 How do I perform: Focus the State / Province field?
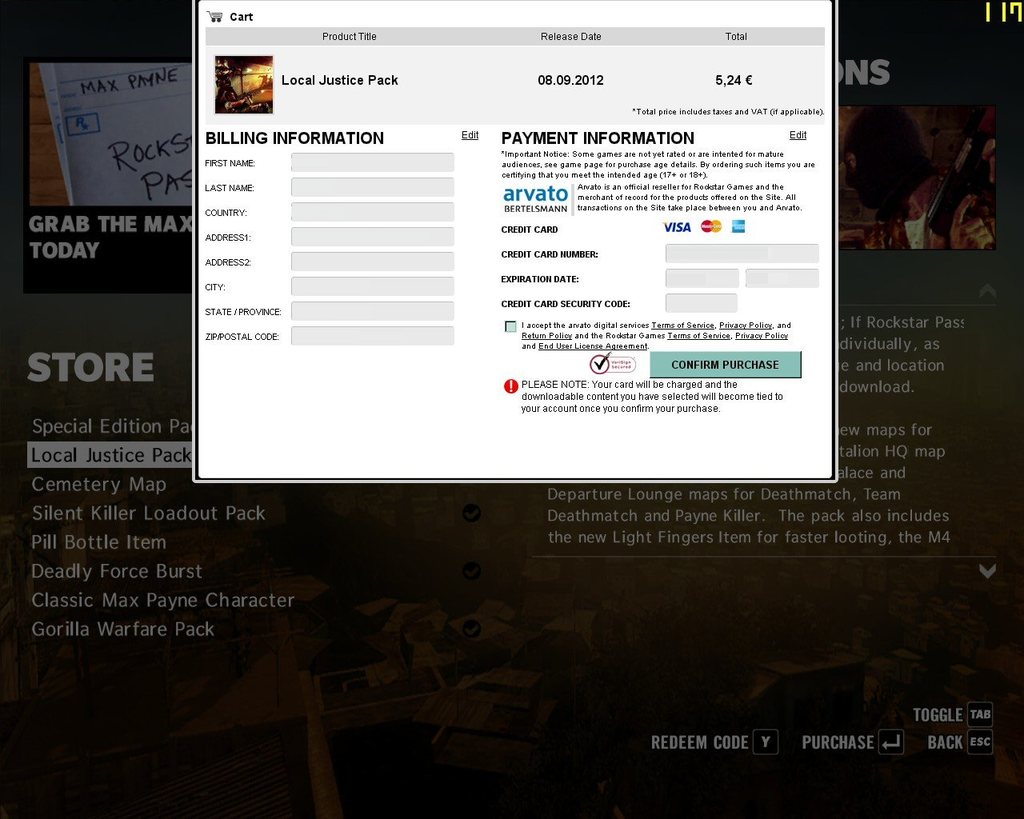pos(372,312)
